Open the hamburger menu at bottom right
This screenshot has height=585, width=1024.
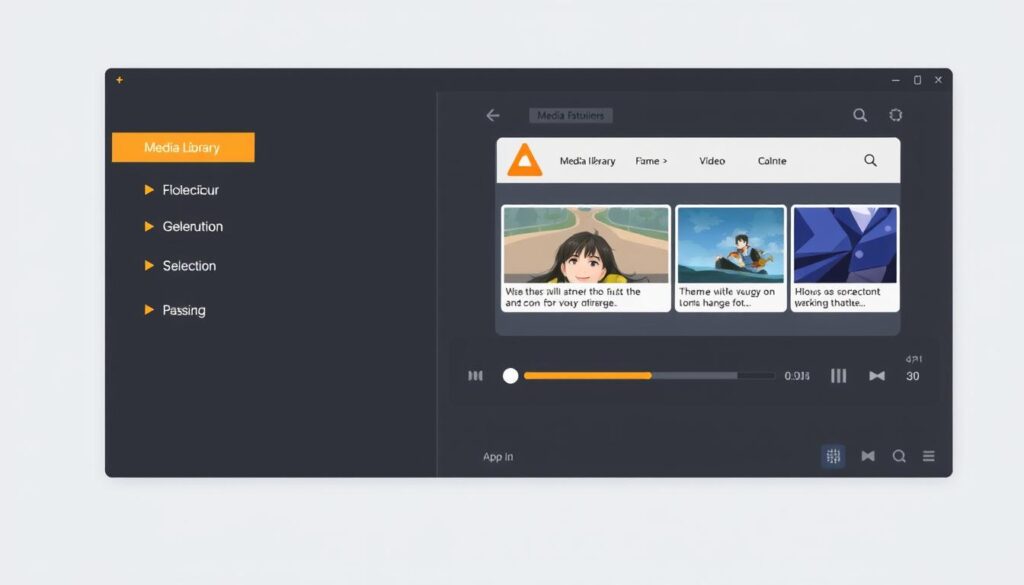coord(929,456)
